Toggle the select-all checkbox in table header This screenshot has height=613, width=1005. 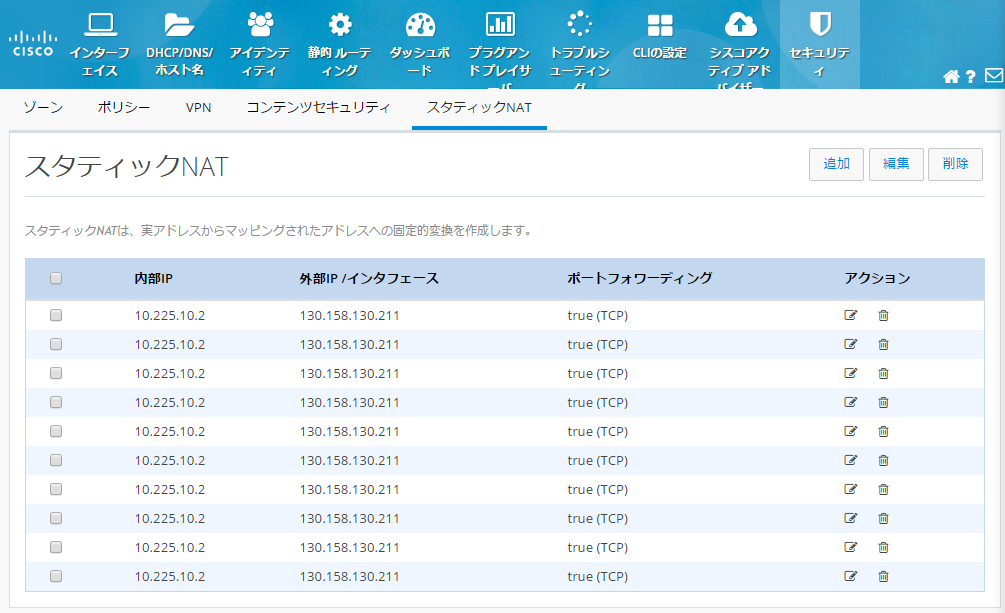click(56, 278)
